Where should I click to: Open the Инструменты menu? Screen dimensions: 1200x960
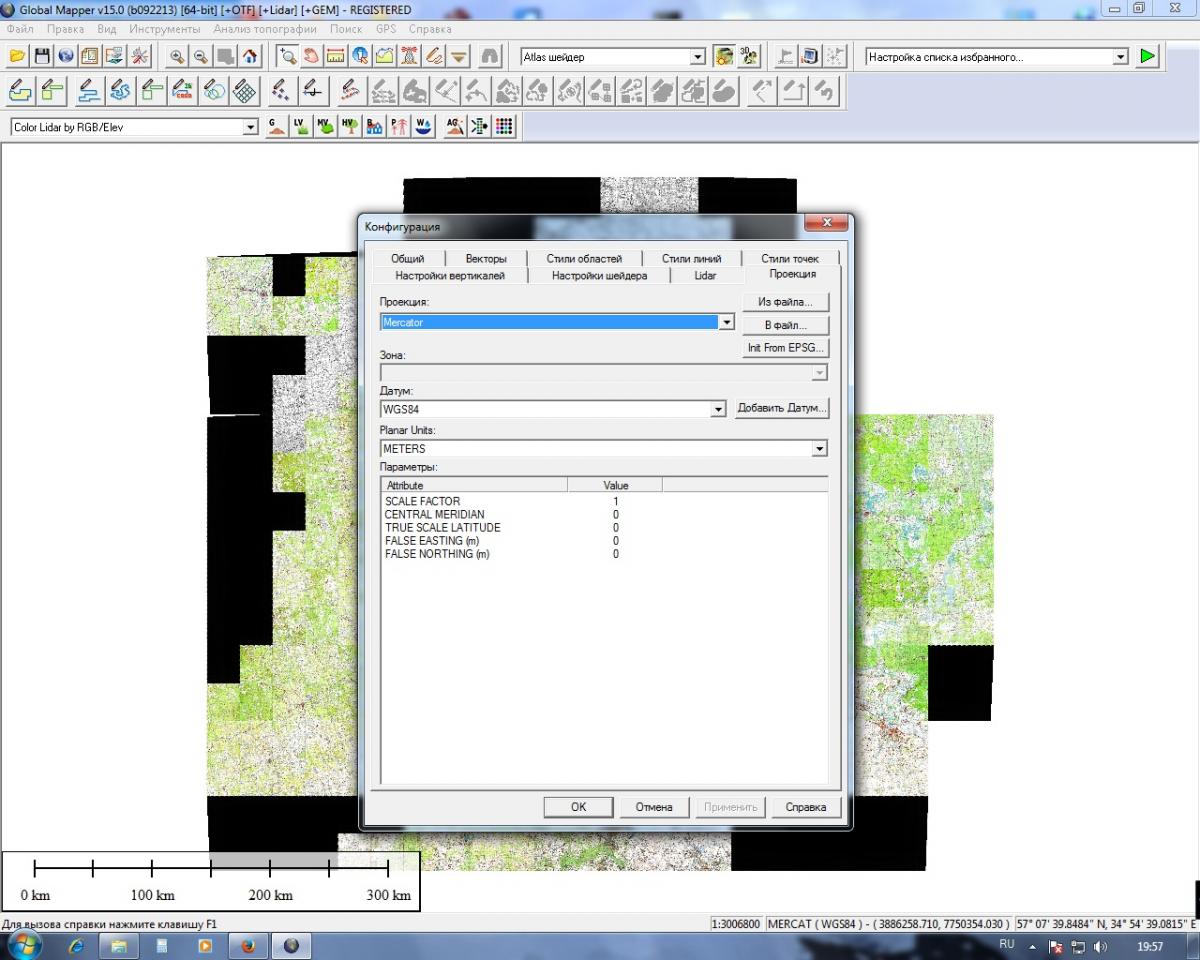165,29
